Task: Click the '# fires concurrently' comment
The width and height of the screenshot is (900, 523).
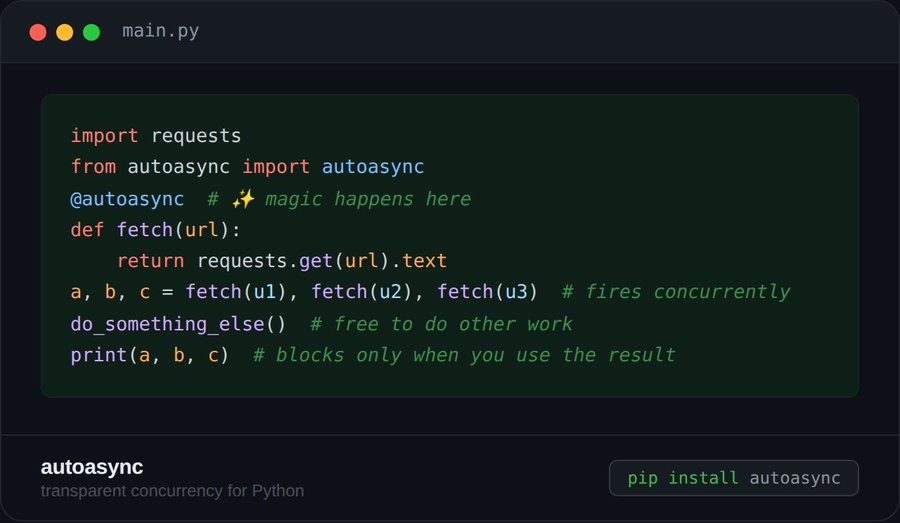Action: coord(676,292)
